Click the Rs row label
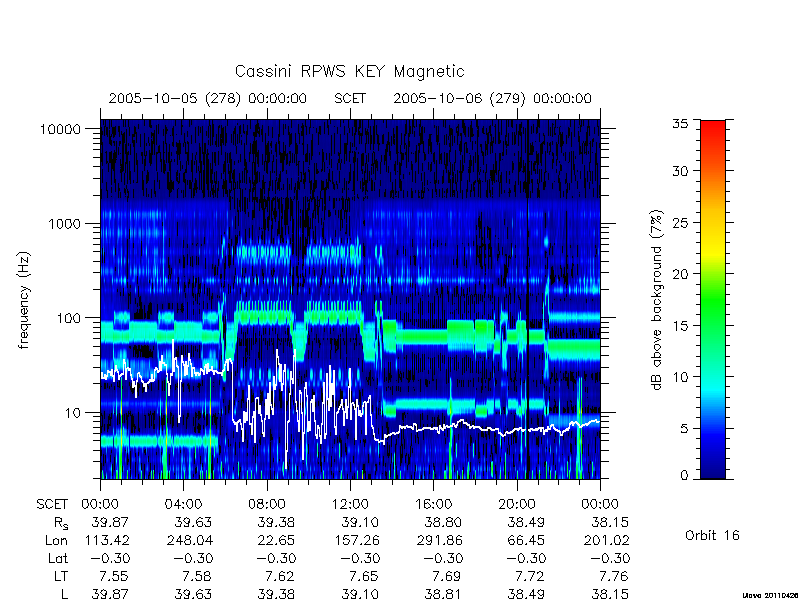This screenshot has height=600, width=800. point(61,522)
